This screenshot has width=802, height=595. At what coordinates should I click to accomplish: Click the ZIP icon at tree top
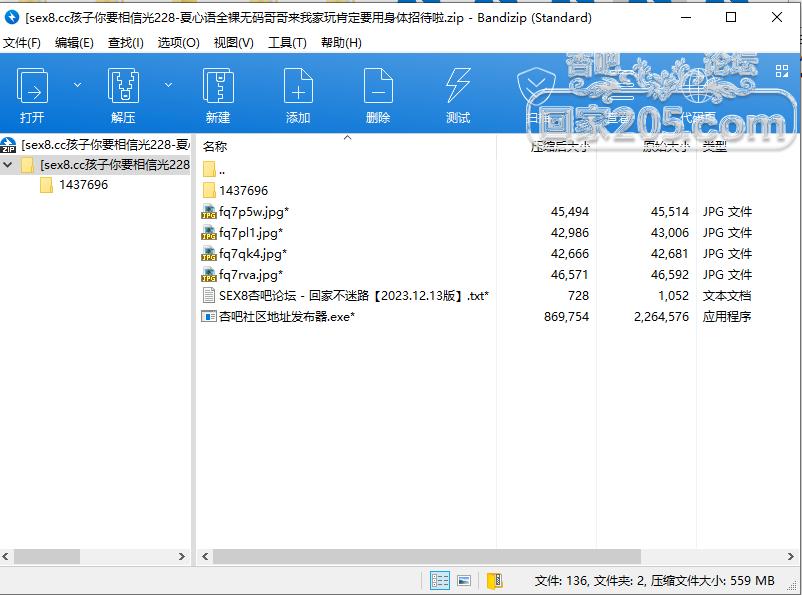coord(9,145)
